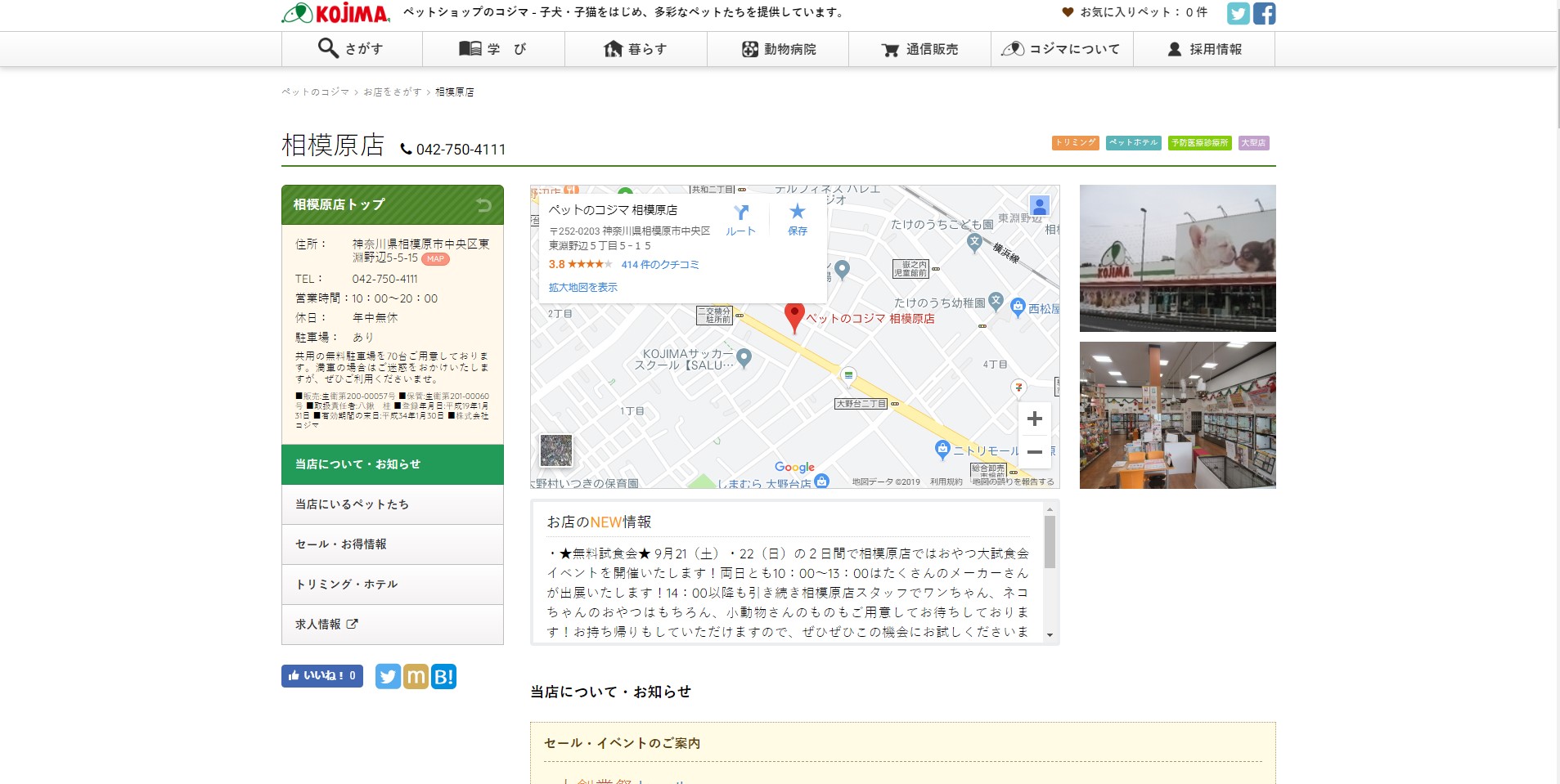Click the KOJIMA logo in the header
Viewport: 1560px width, 784px height.
[x=335, y=13]
